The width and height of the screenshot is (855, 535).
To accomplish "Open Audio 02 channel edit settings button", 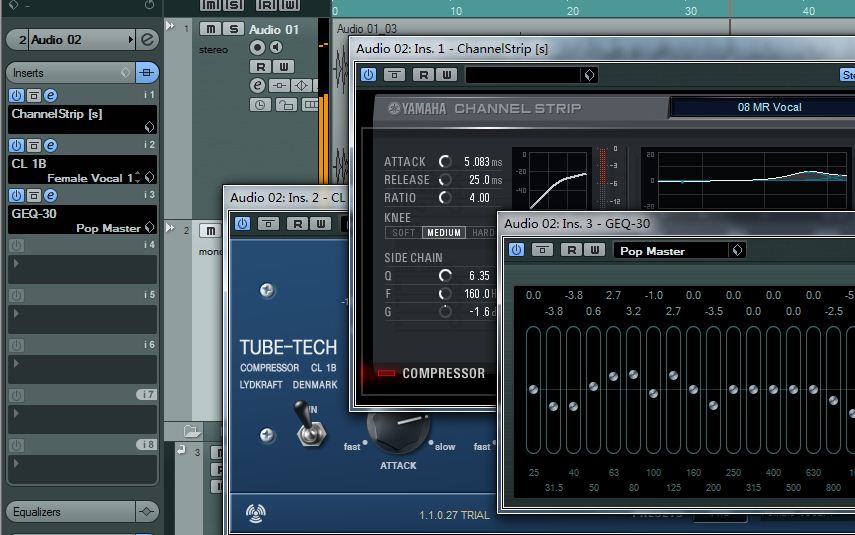I will pyautogui.click(x=147, y=40).
